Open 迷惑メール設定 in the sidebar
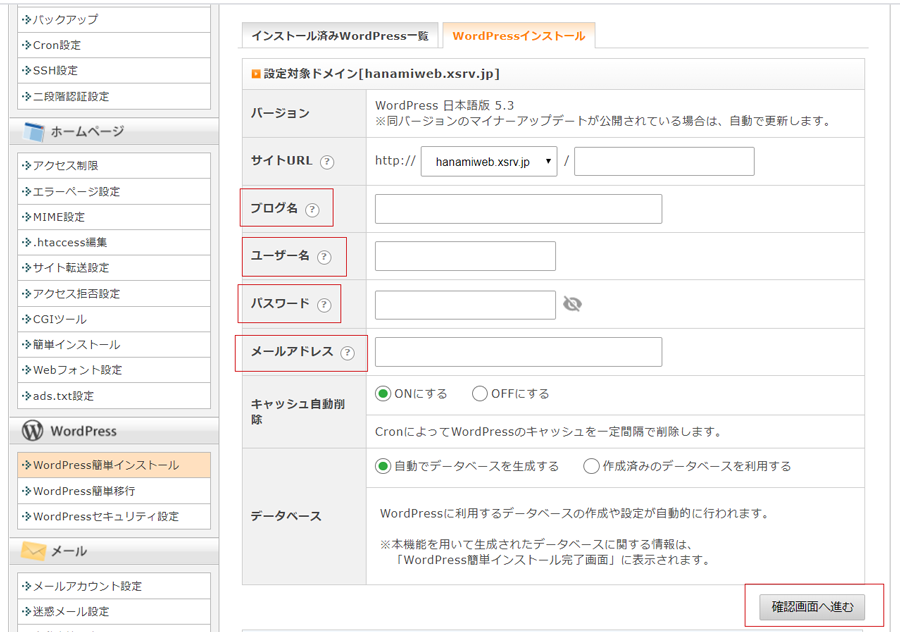This screenshot has height=632, width=900. pos(114,611)
